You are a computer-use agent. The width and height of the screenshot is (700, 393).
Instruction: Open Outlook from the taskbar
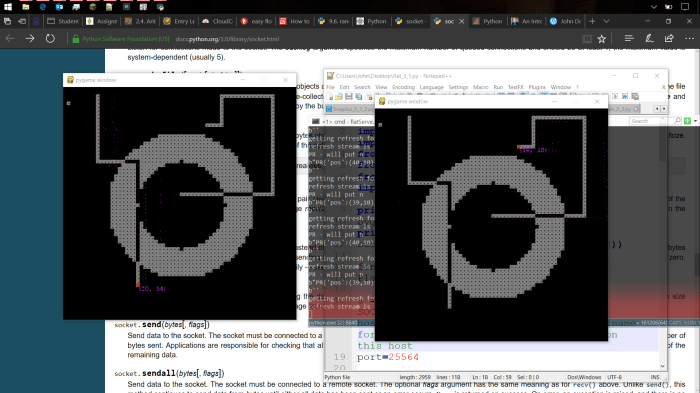click(59, 7)
